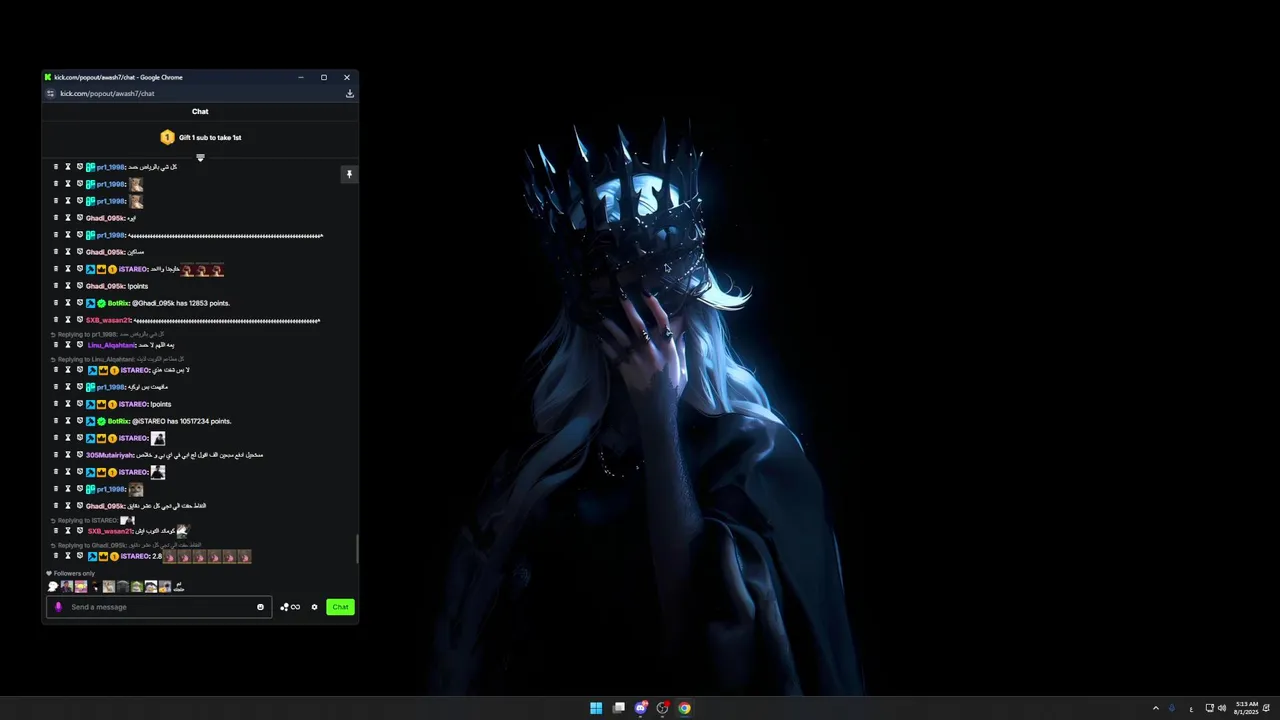The width and height of the screenshot is (1280, 720).
Task: Select the last Arabic text emote in the emote row
Action: pos(178,587)
